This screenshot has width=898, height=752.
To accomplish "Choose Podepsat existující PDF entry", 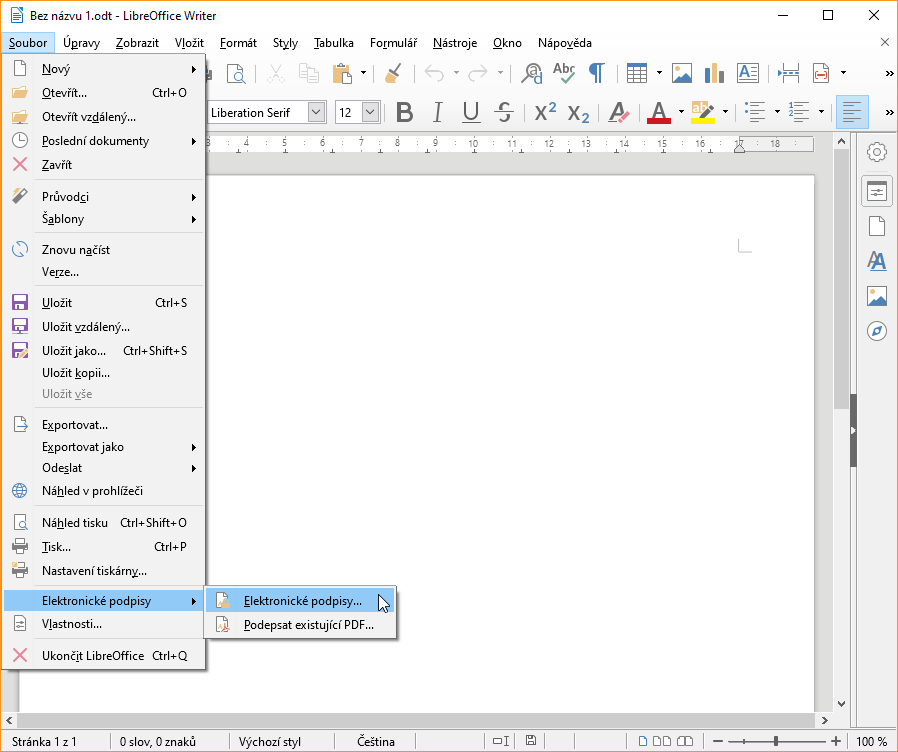I will tap(300, 625).
